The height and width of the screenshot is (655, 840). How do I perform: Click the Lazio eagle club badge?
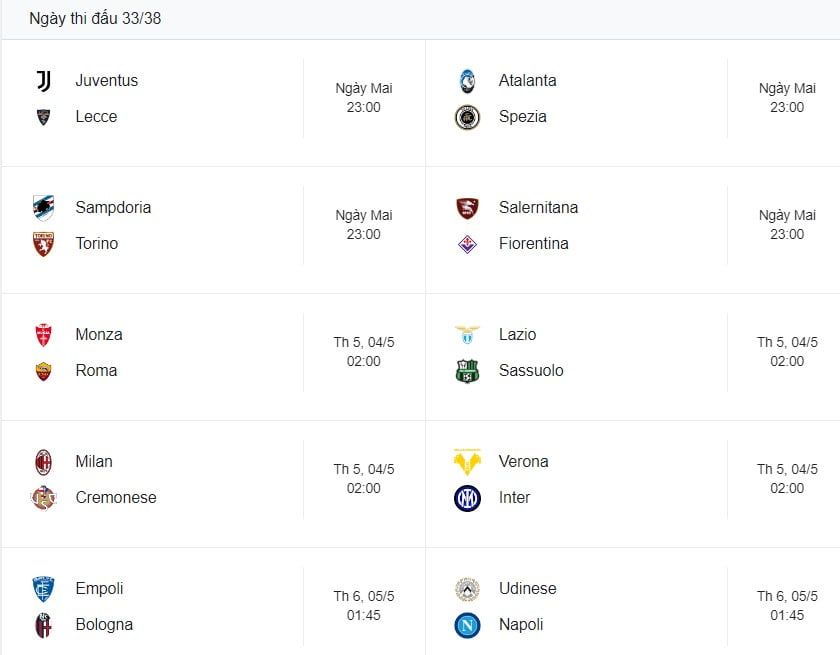click(467, 335)
